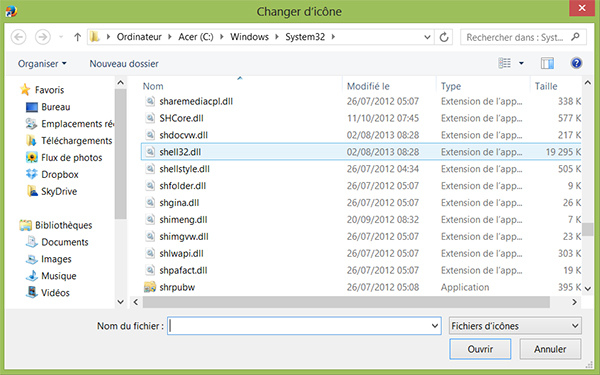
Task: Toggle the preview pane
Action: point(547,63)
